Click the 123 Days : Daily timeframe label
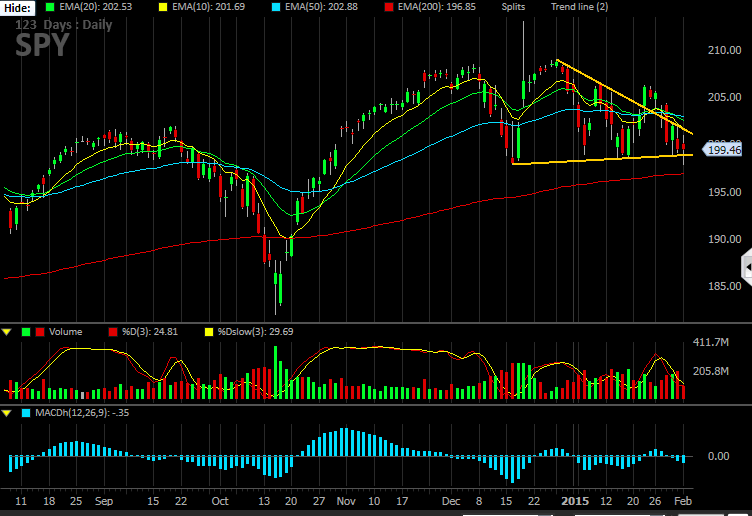 pos(63,25)
